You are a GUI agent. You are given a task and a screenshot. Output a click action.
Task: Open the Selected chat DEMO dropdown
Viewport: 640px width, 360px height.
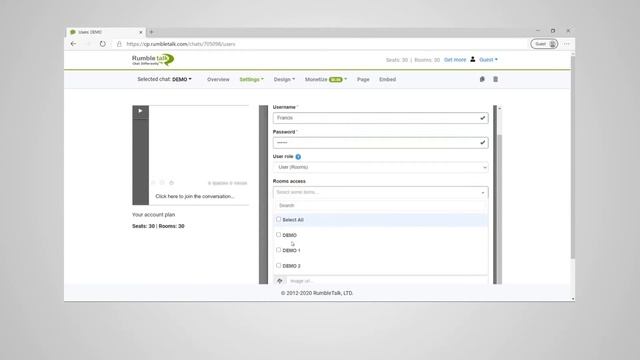click(164, 79)
